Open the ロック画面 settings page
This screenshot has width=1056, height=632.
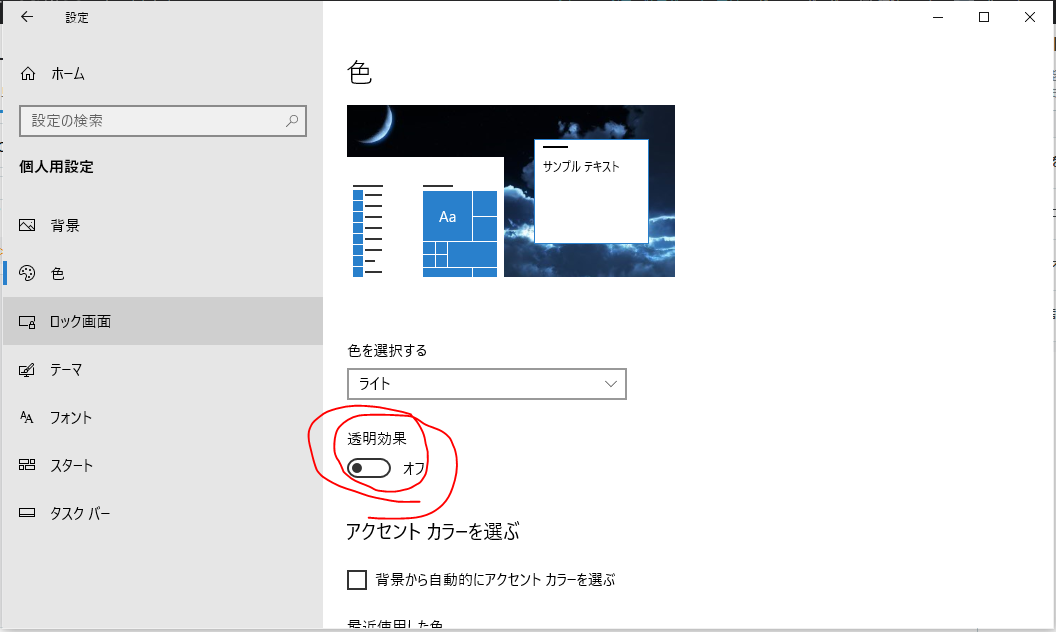tap(163, 321)
